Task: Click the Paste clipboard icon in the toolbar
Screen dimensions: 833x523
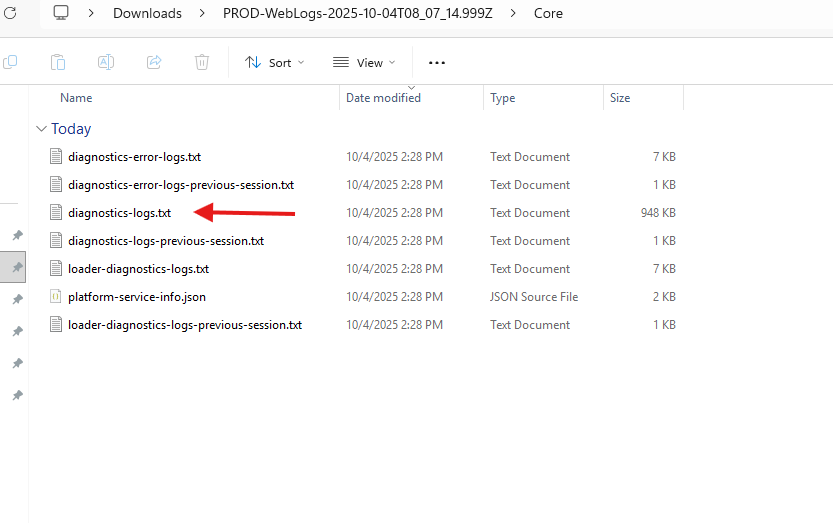Action: coord(58,62)
